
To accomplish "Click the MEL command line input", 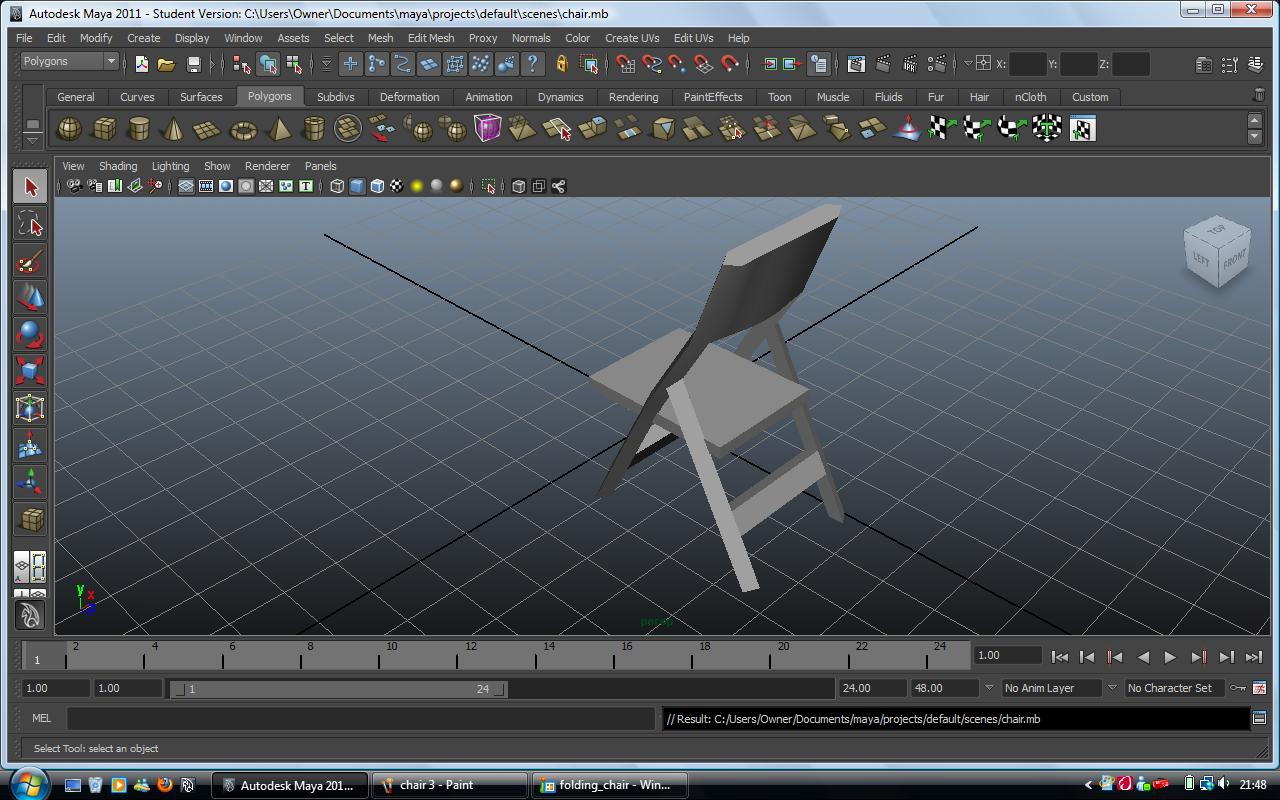I will 361,718.
